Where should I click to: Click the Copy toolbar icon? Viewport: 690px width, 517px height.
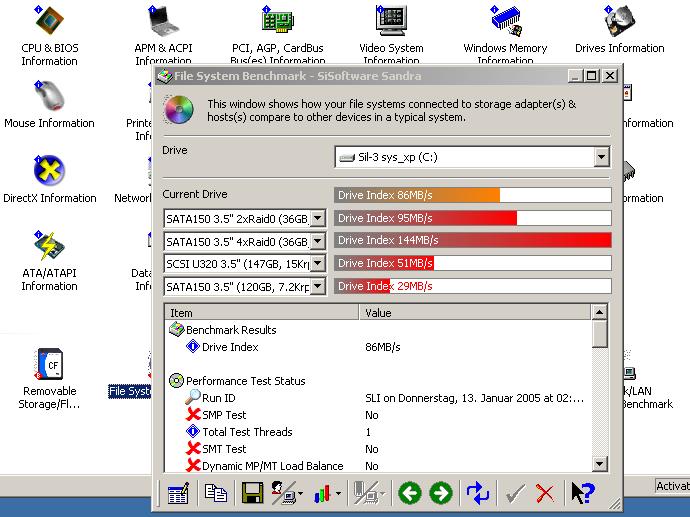coord(216,493)
